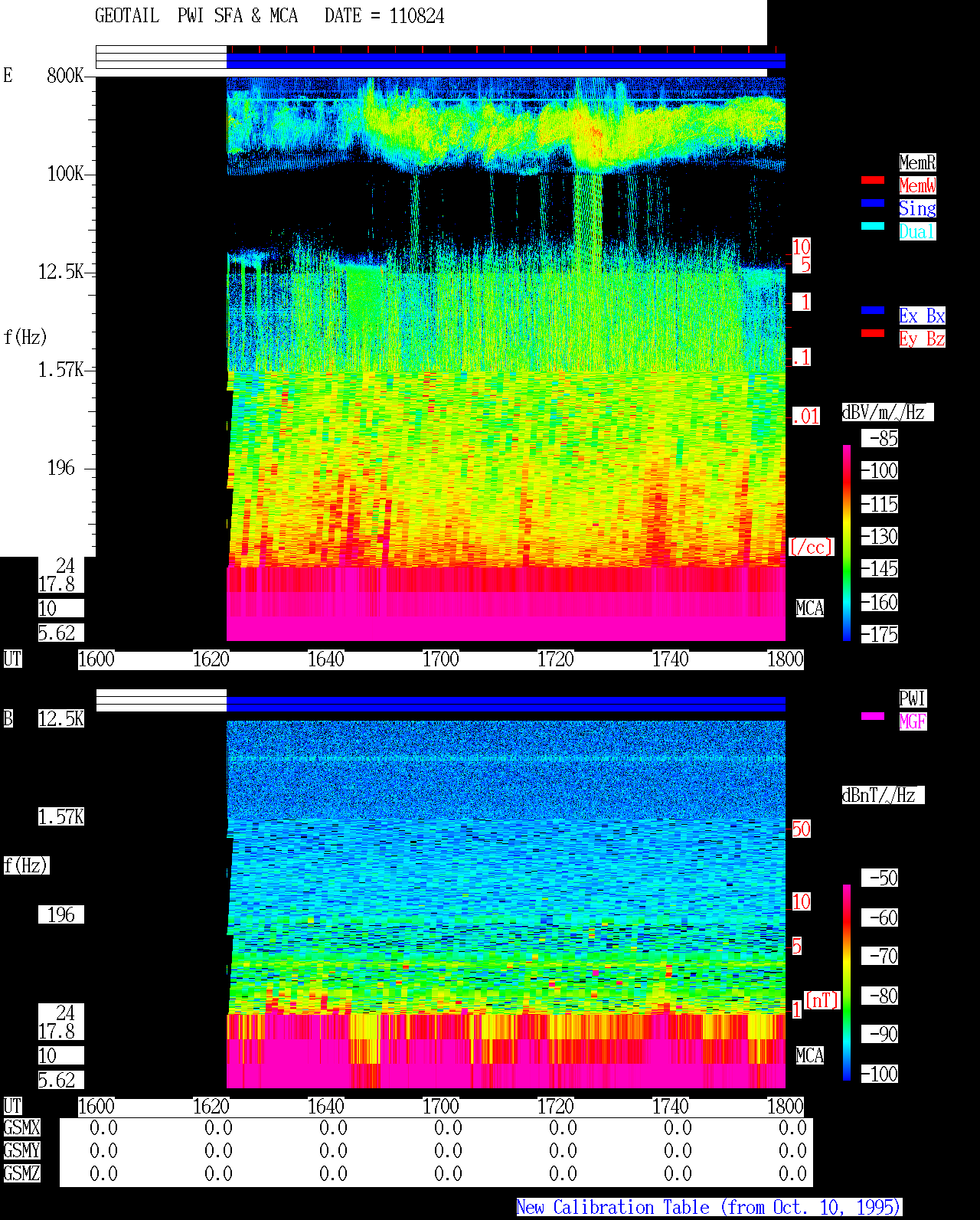
Task: Click the 'Dual' legend label
Action: tap(917, 231)
